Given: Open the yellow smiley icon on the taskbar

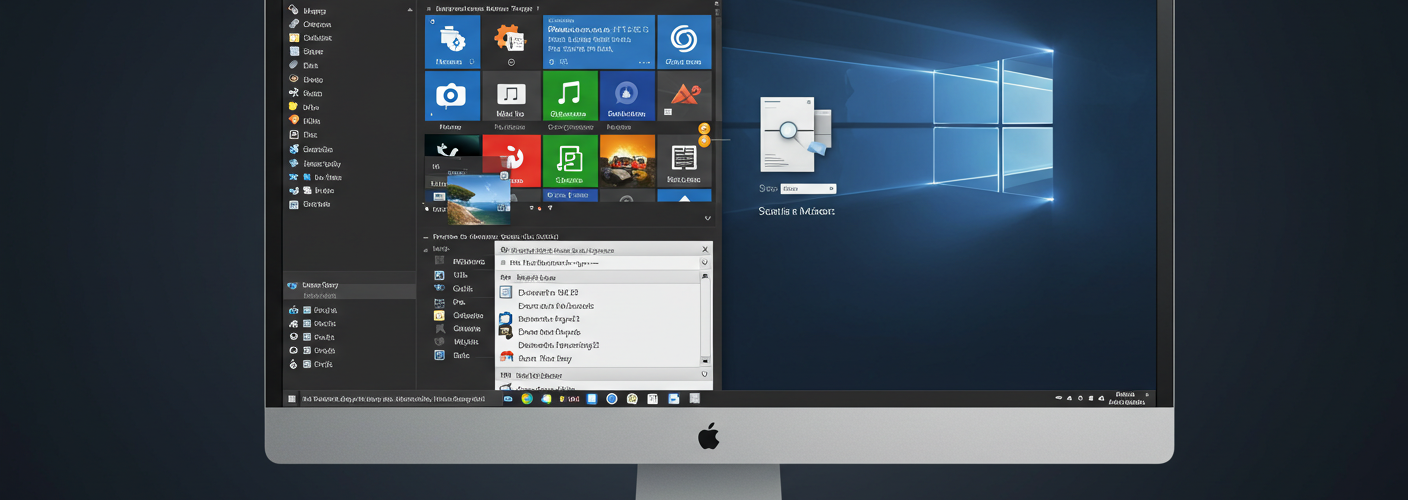Looking at the screenshot, I should click(x=632, y=399).
